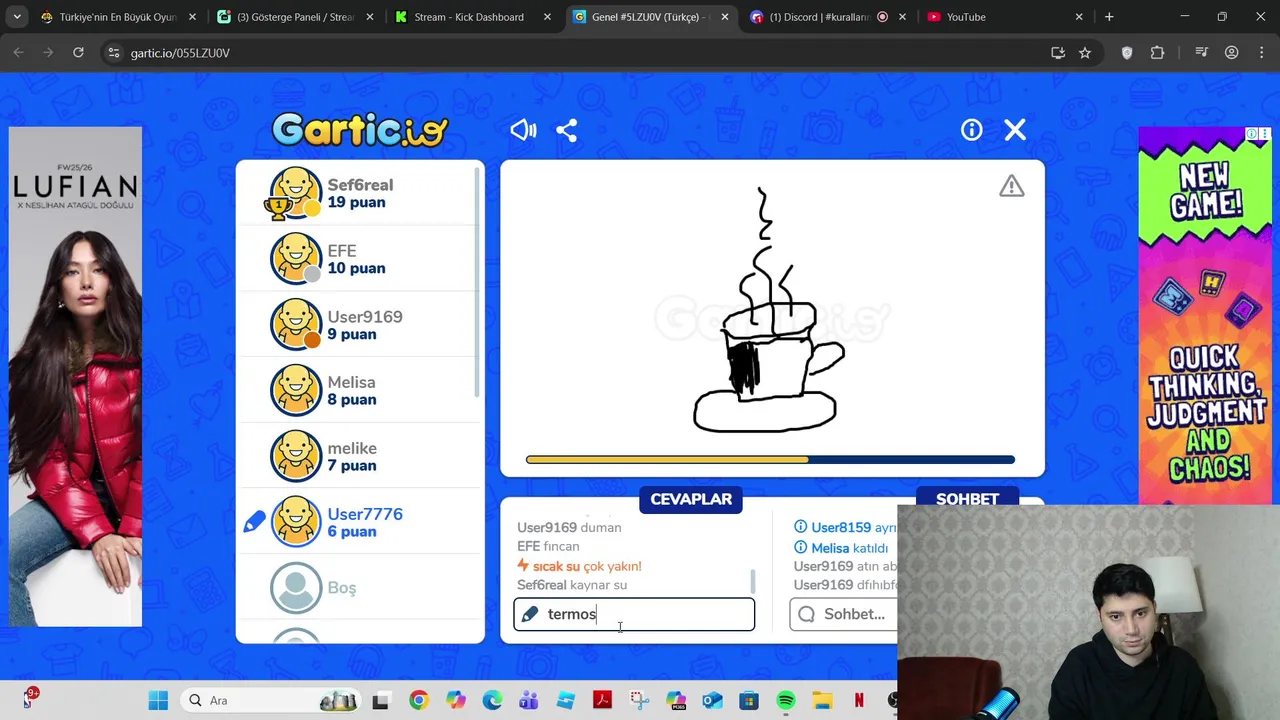Open File Explorer from the taskbar
This screenshot has width=1280, height=720.
822,701
